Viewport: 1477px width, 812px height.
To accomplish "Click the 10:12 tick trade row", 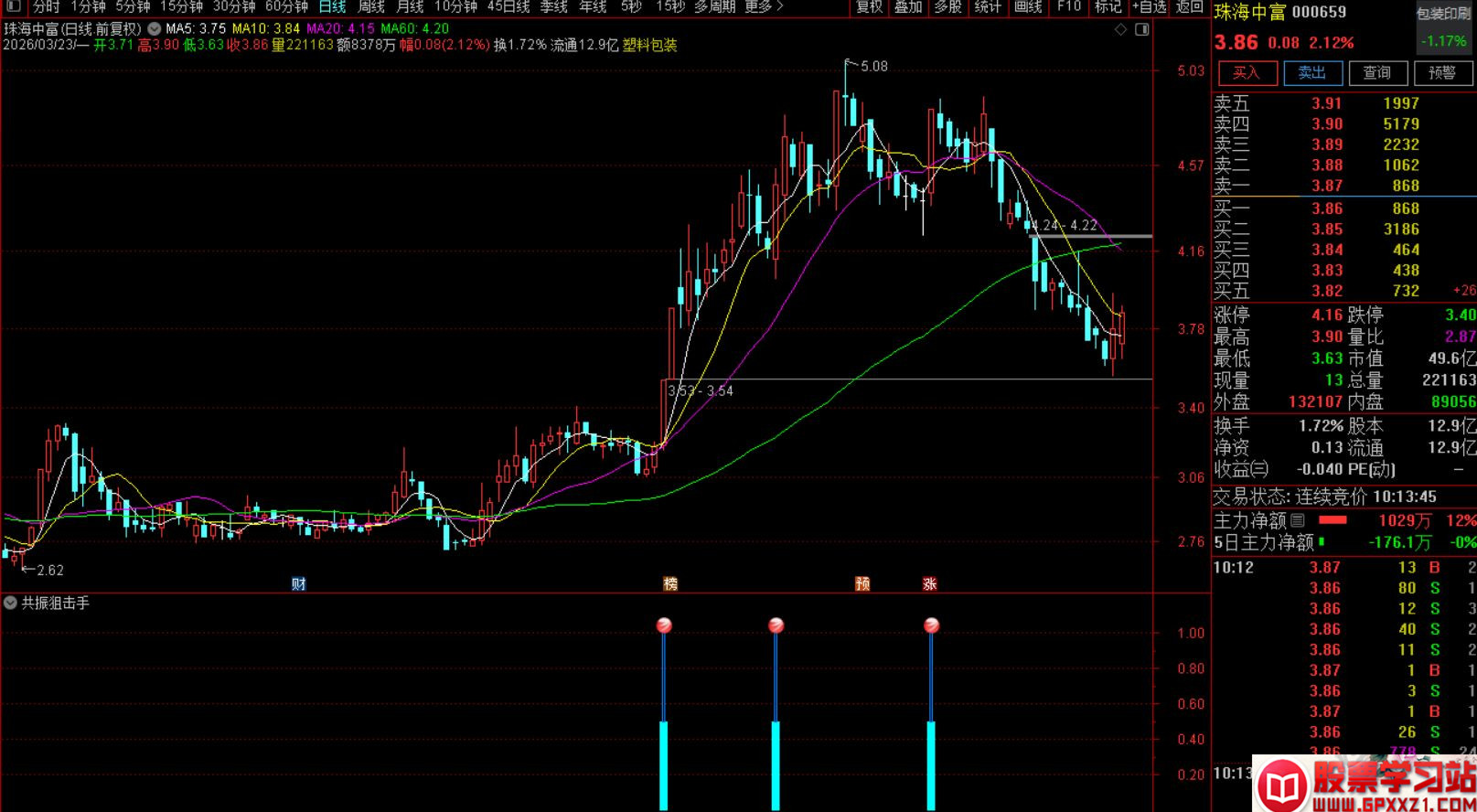I will (1344, 567).
